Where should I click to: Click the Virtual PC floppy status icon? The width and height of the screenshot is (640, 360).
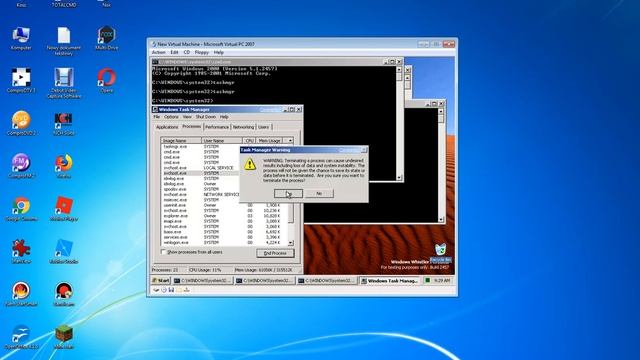pyautogui.click(x=171, y=290)
